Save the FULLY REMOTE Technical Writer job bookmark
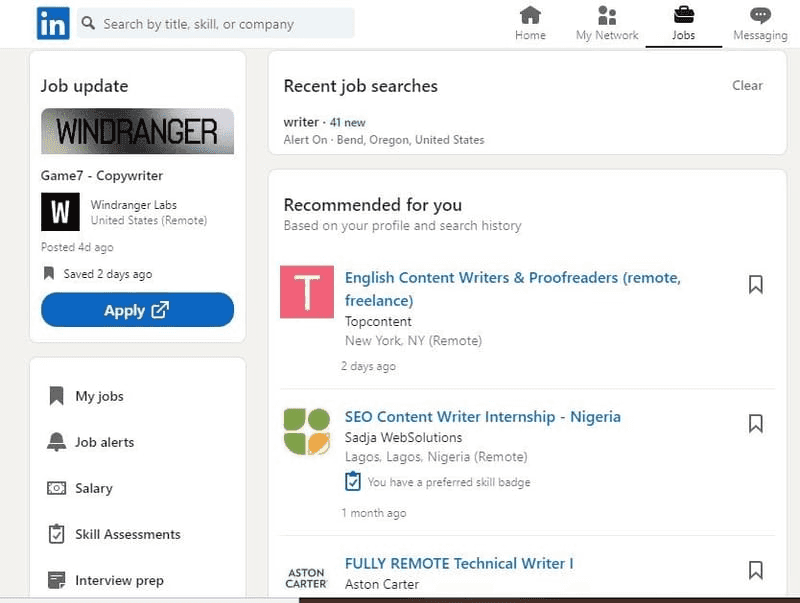The width and height of the screenshot is (800, 603). [756, 570]
